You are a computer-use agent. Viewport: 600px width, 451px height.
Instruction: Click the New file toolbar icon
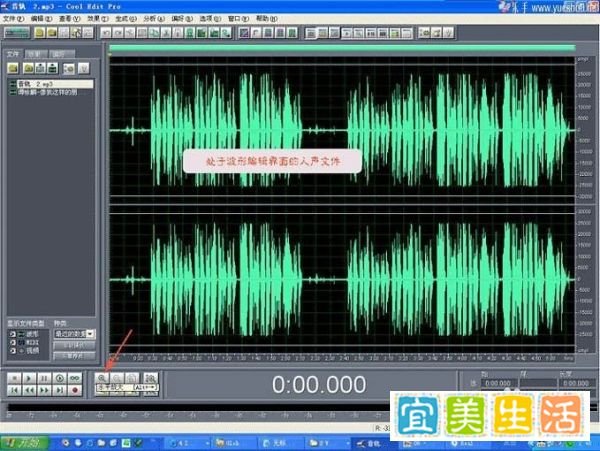click(x=39, y=33)
